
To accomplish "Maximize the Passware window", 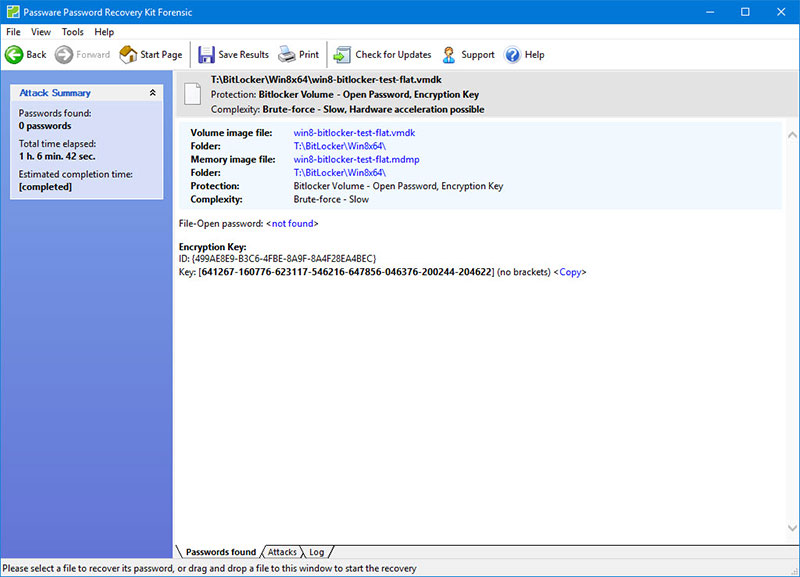I will (745, 12).
